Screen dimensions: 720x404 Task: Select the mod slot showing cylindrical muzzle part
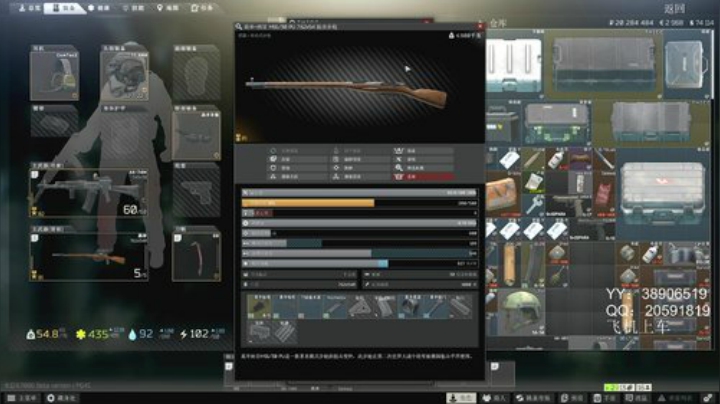410,307
